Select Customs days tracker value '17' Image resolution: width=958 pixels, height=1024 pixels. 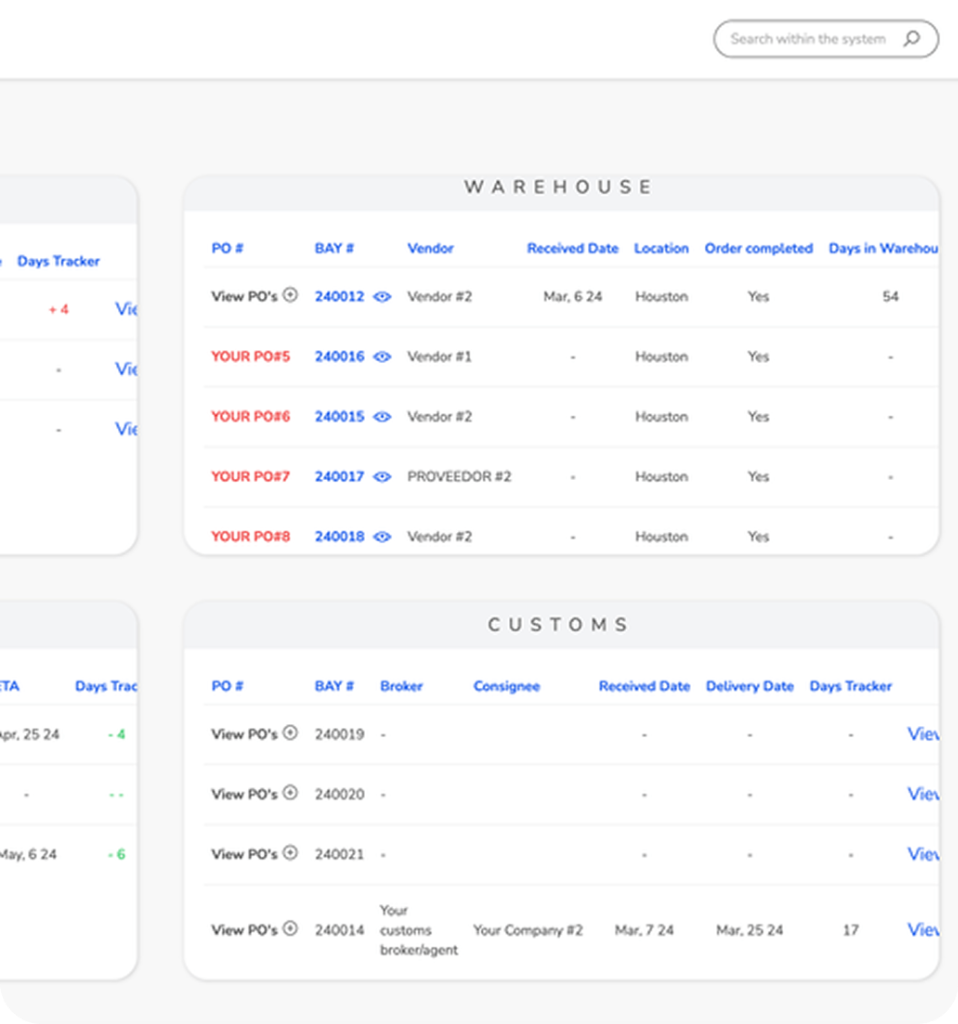point(851,930)
